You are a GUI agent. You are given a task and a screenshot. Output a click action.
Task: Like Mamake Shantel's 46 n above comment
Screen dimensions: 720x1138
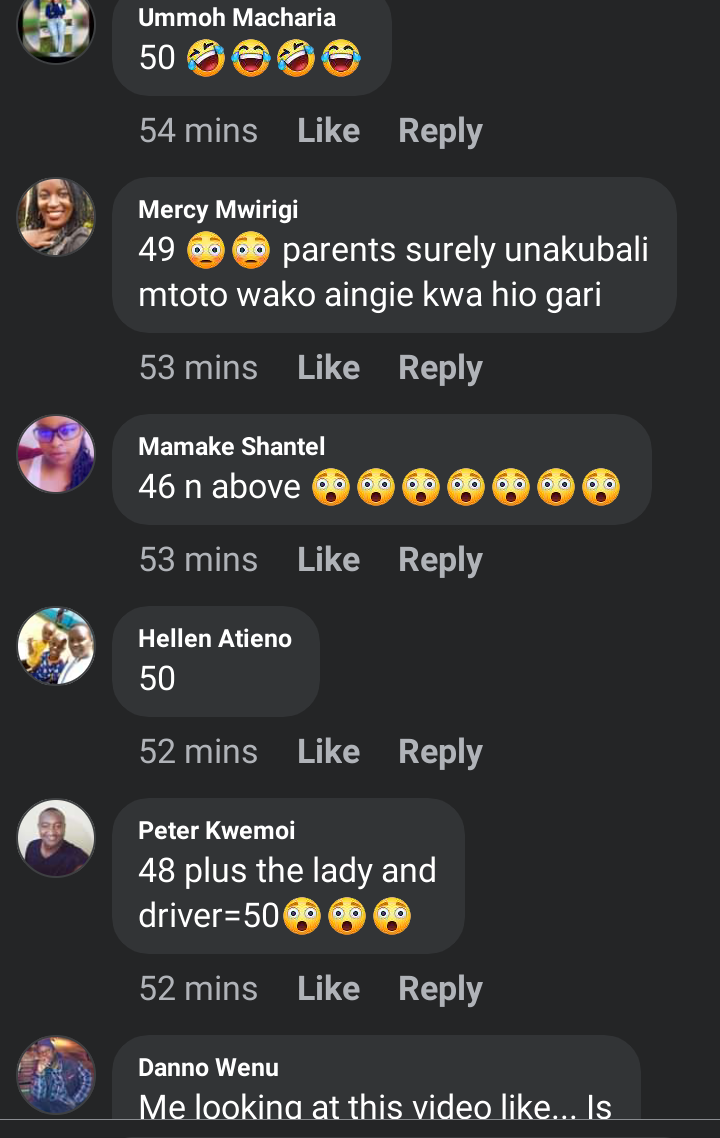tap(329, 560)
